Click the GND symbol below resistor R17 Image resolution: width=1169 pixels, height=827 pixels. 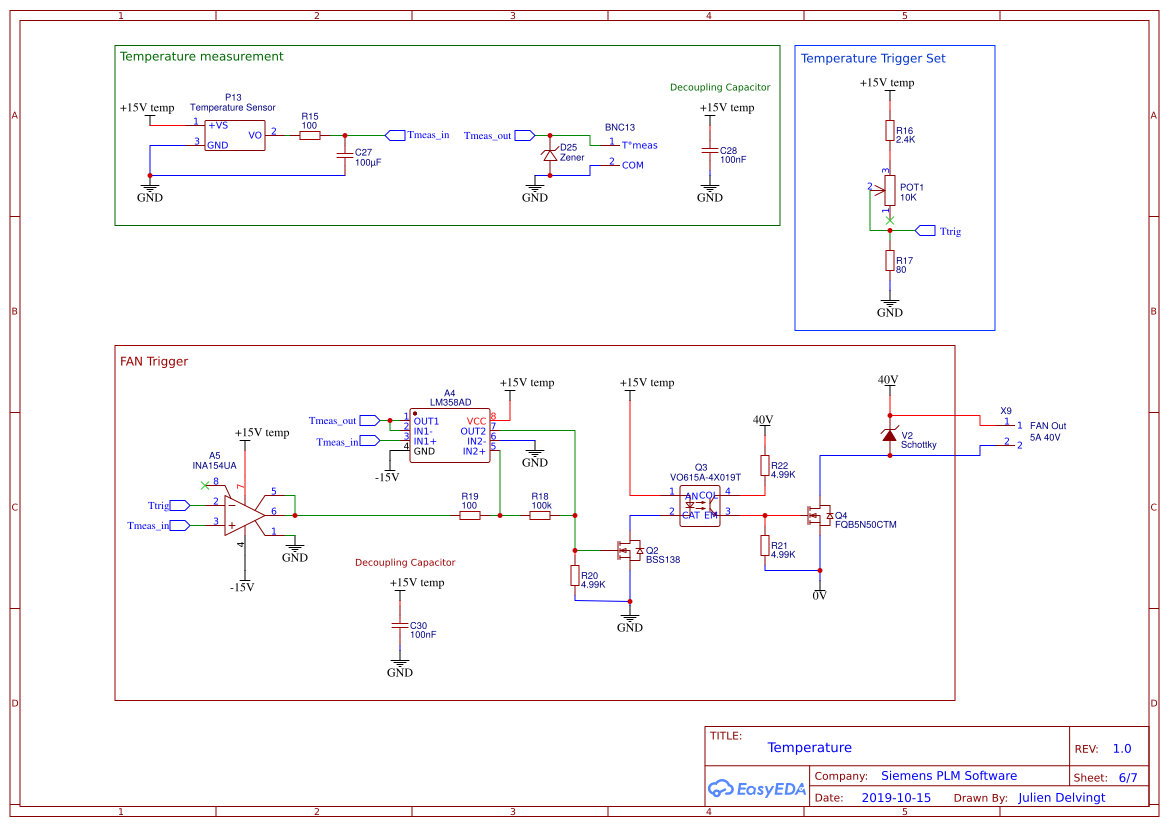click(889, 309)
